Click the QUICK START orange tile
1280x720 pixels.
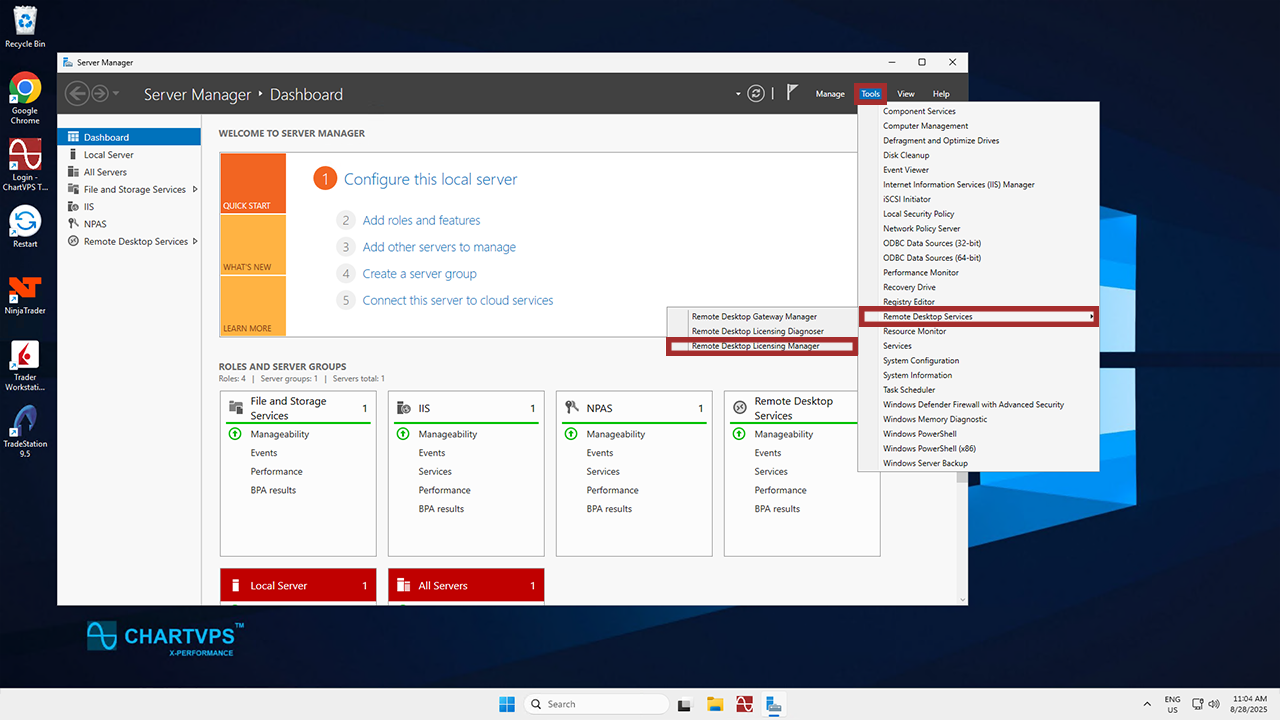(252, 183)
